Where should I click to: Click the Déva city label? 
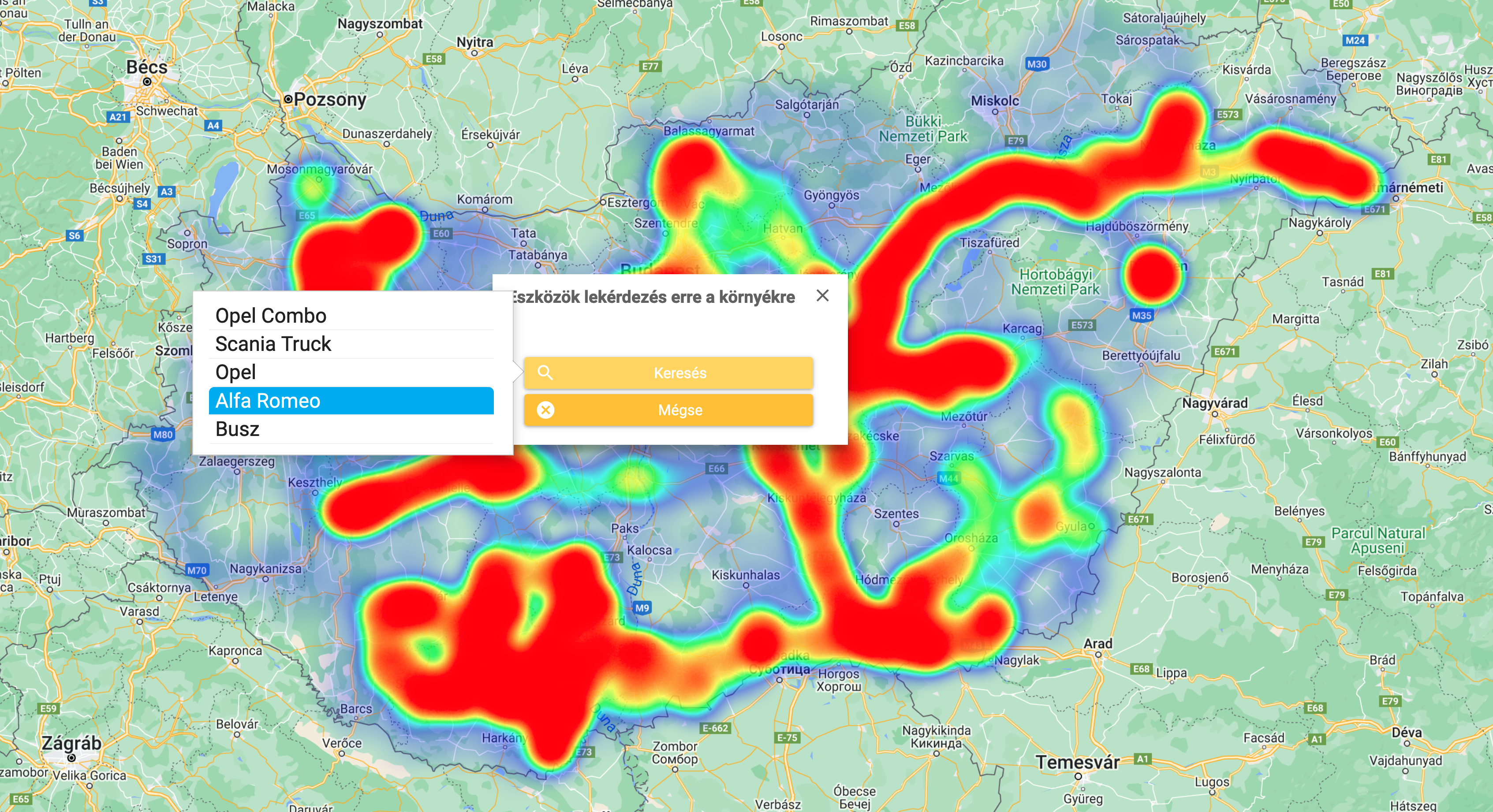pos(1407,733)
